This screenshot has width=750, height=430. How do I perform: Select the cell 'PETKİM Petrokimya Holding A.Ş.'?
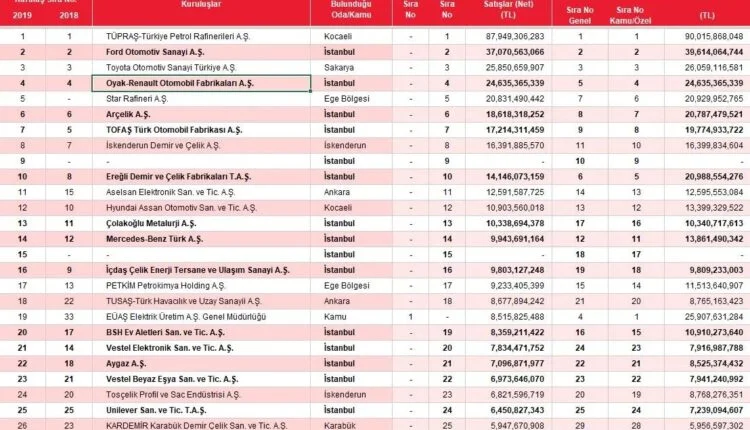point(201,286)
